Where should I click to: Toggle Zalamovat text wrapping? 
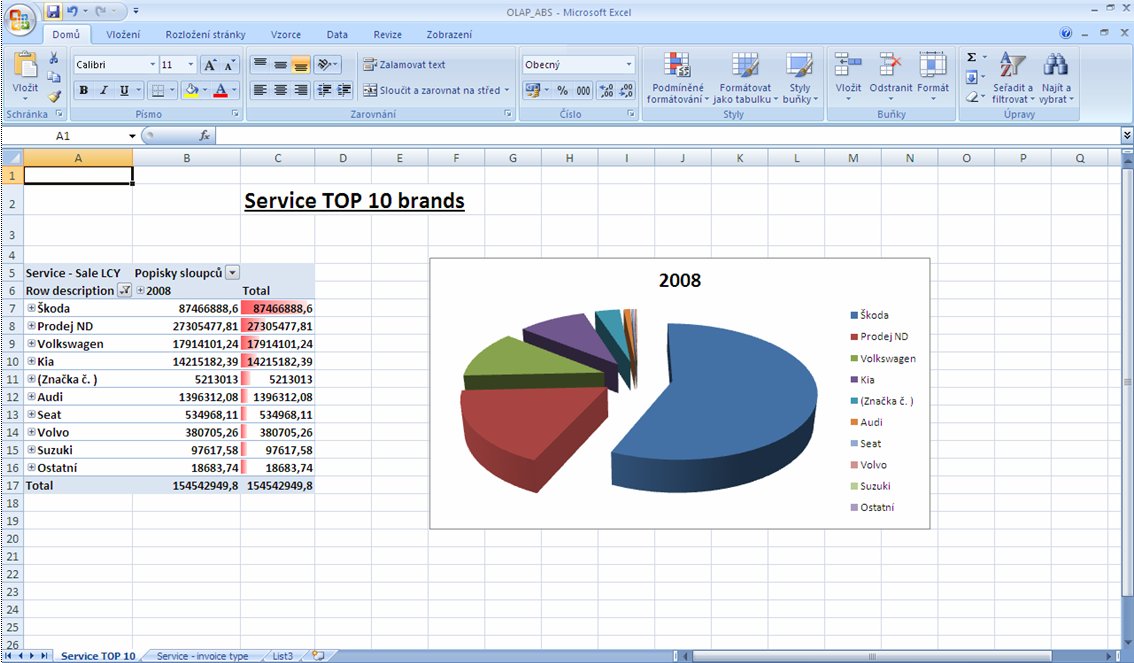tap(404, 65)
